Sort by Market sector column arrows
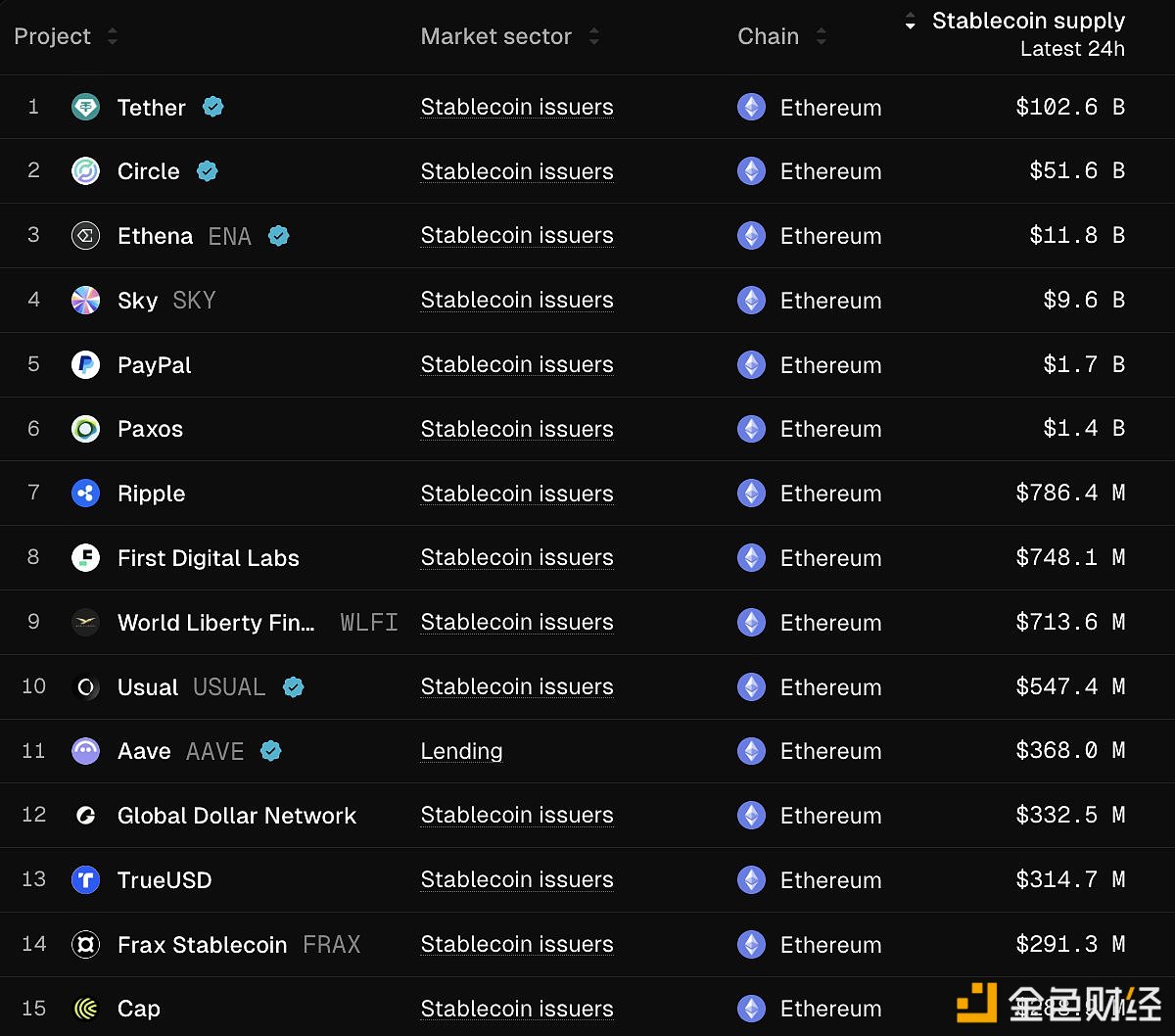 point(593,36)
